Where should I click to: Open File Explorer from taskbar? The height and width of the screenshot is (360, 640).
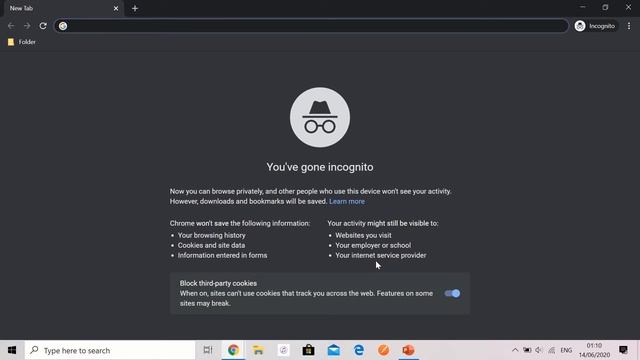click(258, 350)
